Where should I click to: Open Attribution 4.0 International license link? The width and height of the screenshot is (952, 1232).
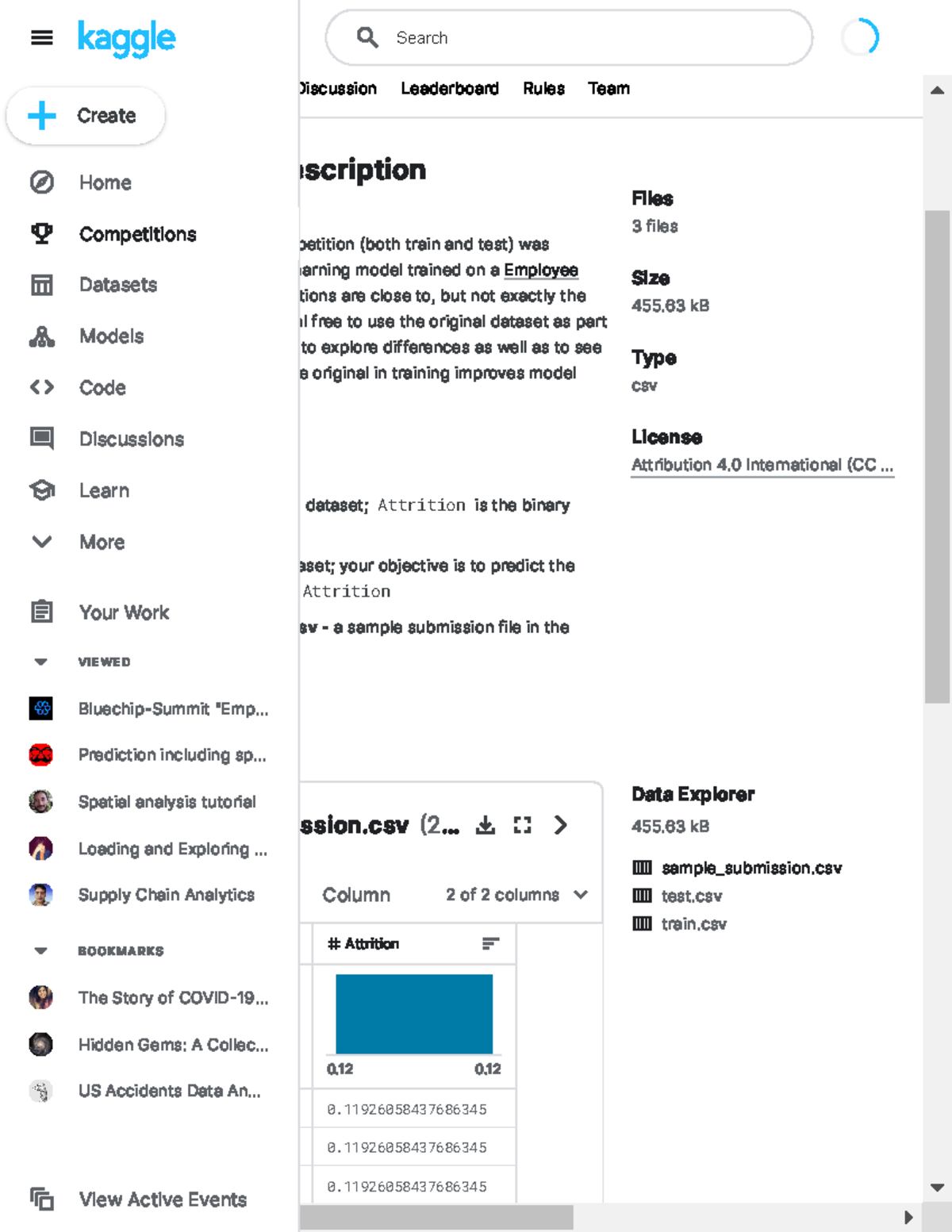click(x=762, y=465)
